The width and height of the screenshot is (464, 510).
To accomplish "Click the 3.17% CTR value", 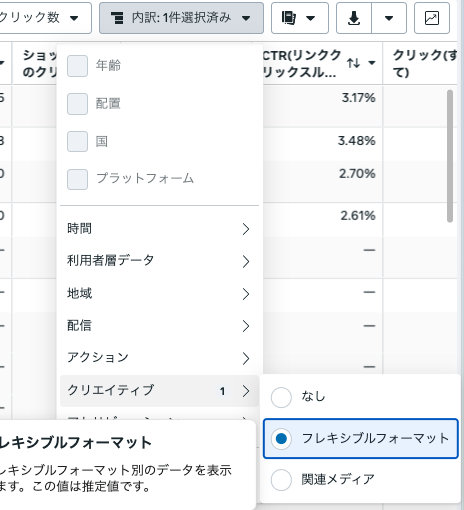I will tap(358, 98).
